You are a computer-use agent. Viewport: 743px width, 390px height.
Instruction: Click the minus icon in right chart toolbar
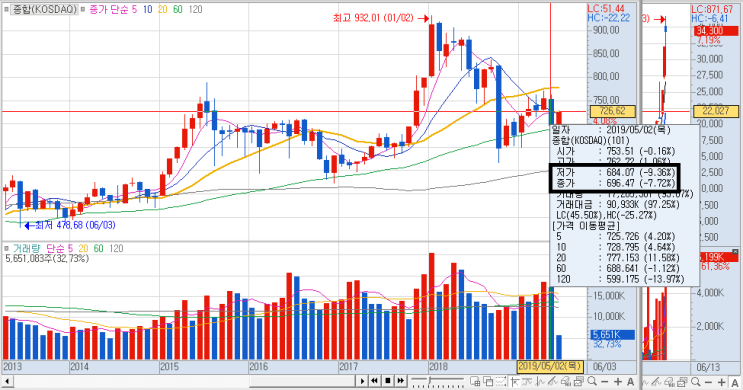pyautogui.click(x=708, y=382)
